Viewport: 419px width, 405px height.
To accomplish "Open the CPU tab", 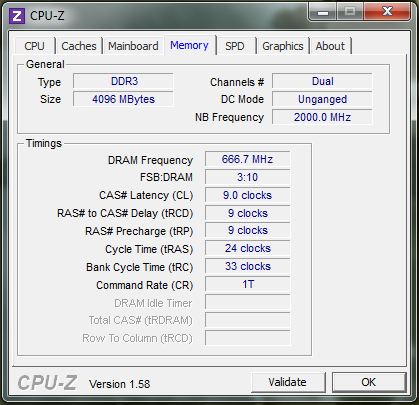I will [x=35, y=46].
